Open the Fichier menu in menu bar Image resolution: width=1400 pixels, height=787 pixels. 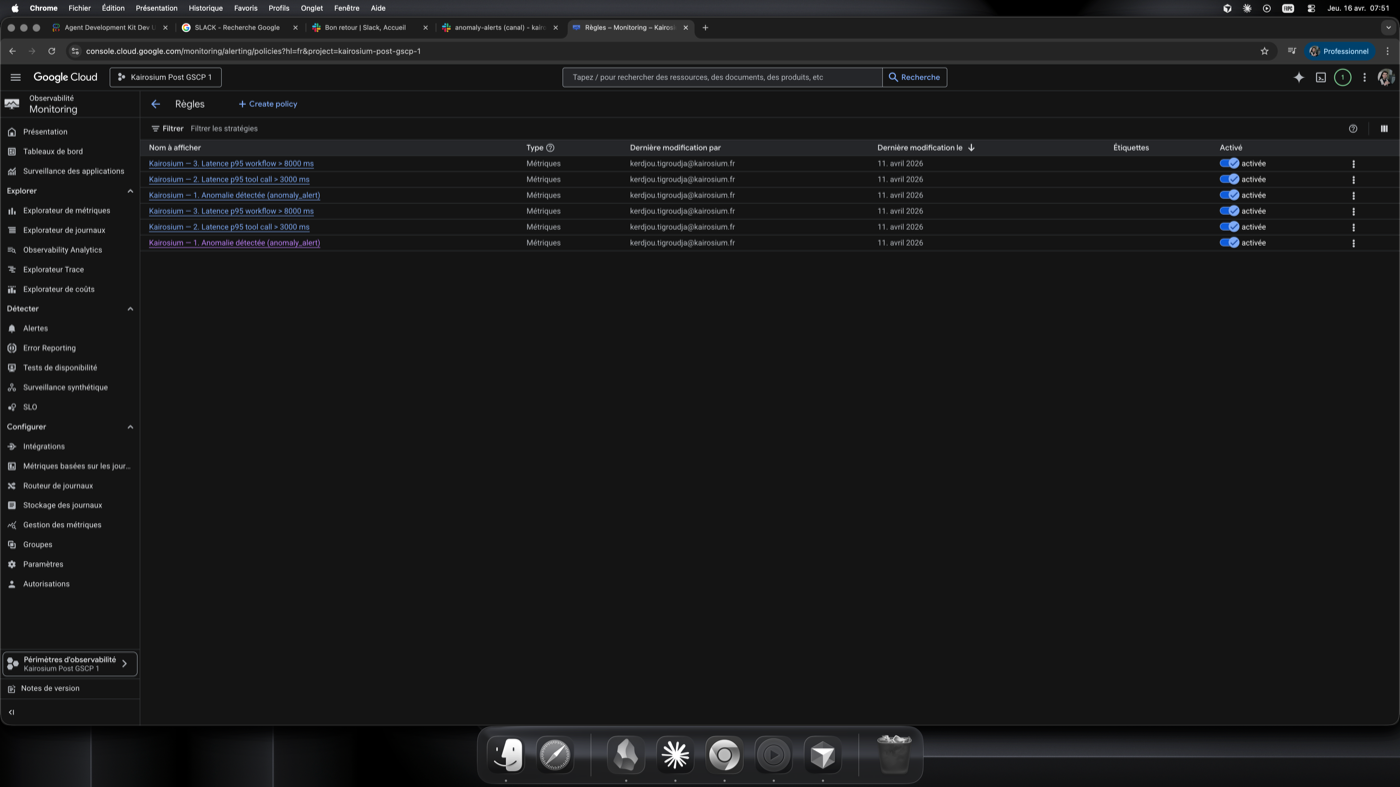(79, 8)
